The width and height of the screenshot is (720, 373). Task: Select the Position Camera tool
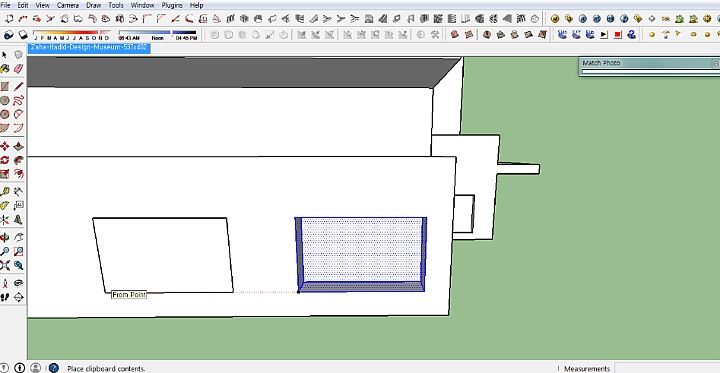5,283
